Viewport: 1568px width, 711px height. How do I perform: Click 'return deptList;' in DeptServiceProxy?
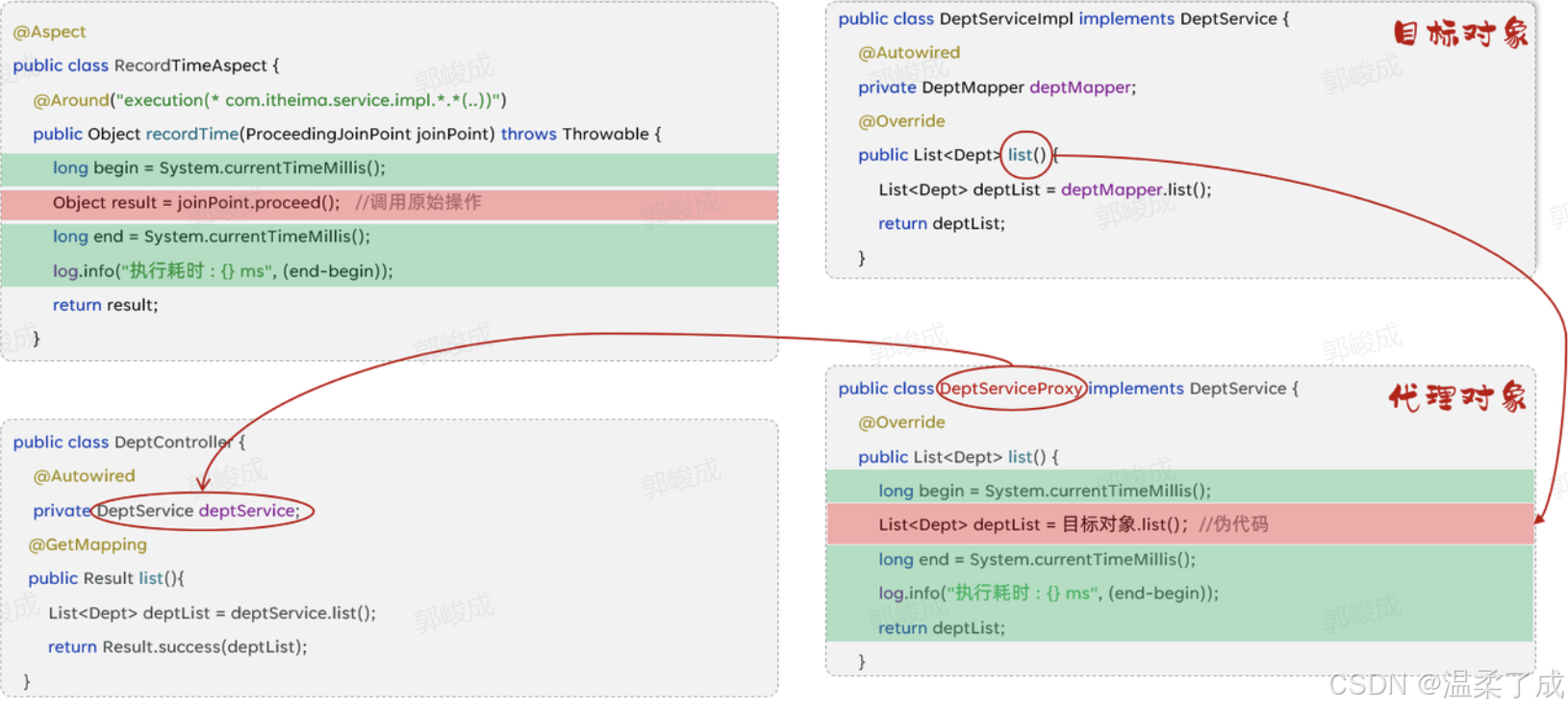[x=941, y=628]
